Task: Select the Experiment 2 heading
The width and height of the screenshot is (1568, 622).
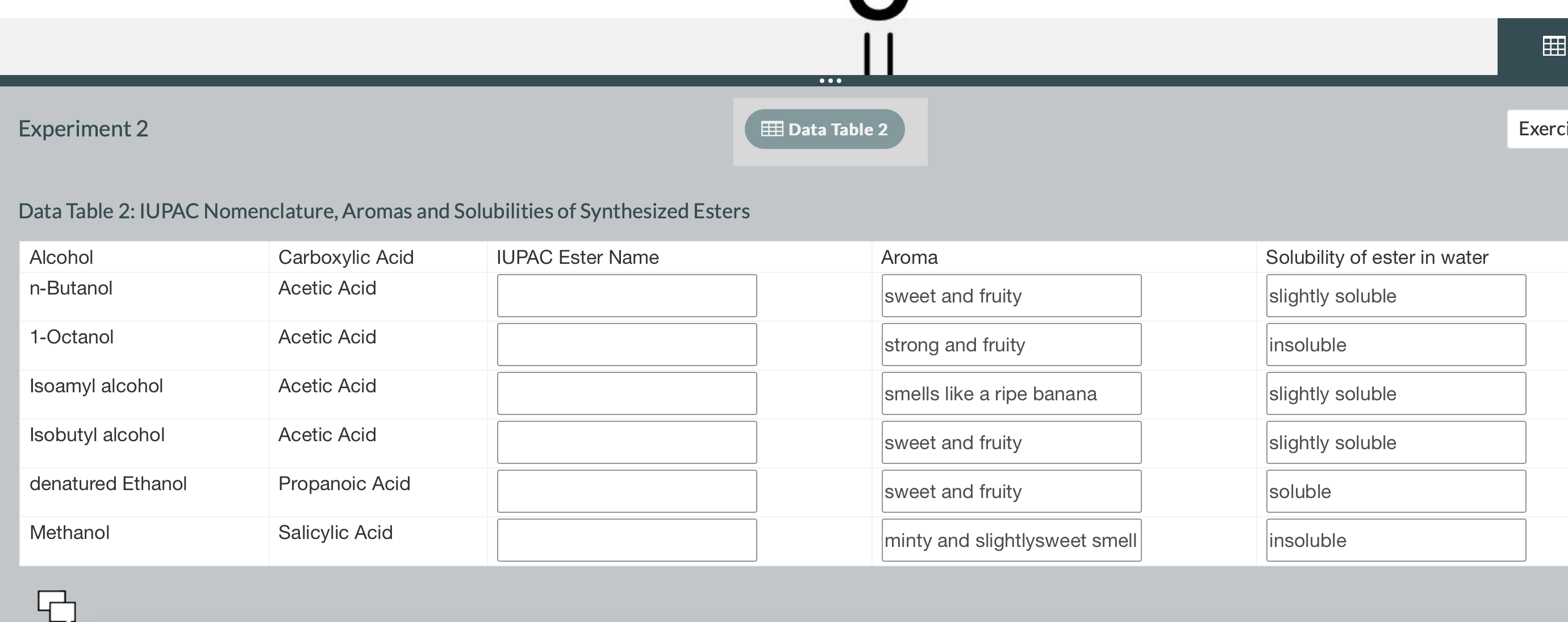Action: tap(83, 128)
